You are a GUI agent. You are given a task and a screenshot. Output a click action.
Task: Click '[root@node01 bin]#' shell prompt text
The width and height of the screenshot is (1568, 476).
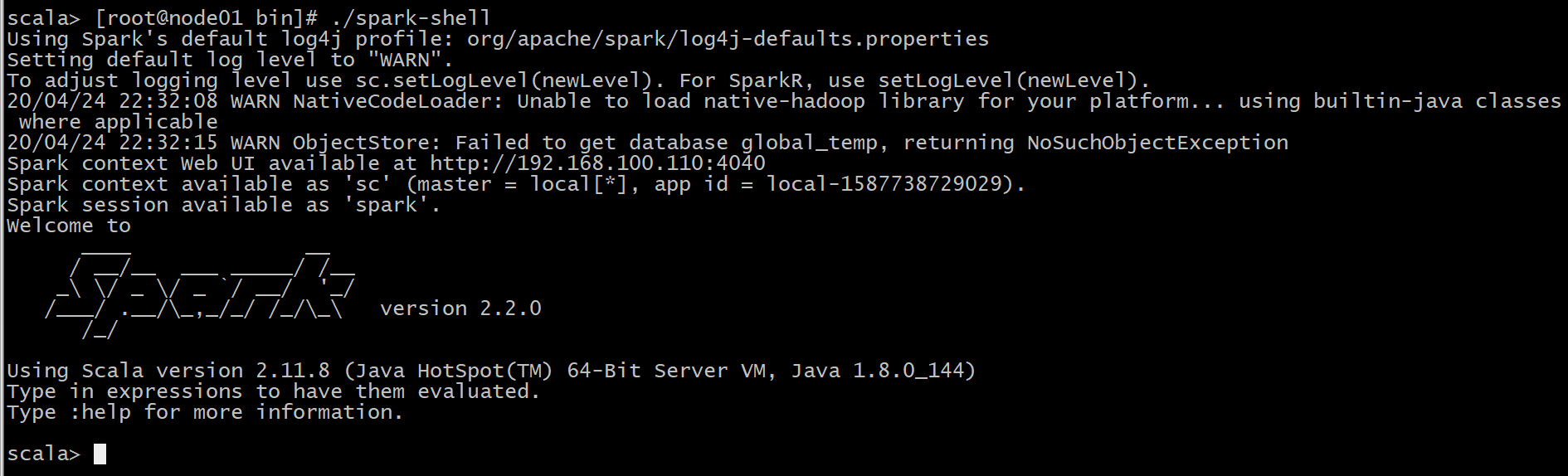pyautogui.click(x=206, y=18)
